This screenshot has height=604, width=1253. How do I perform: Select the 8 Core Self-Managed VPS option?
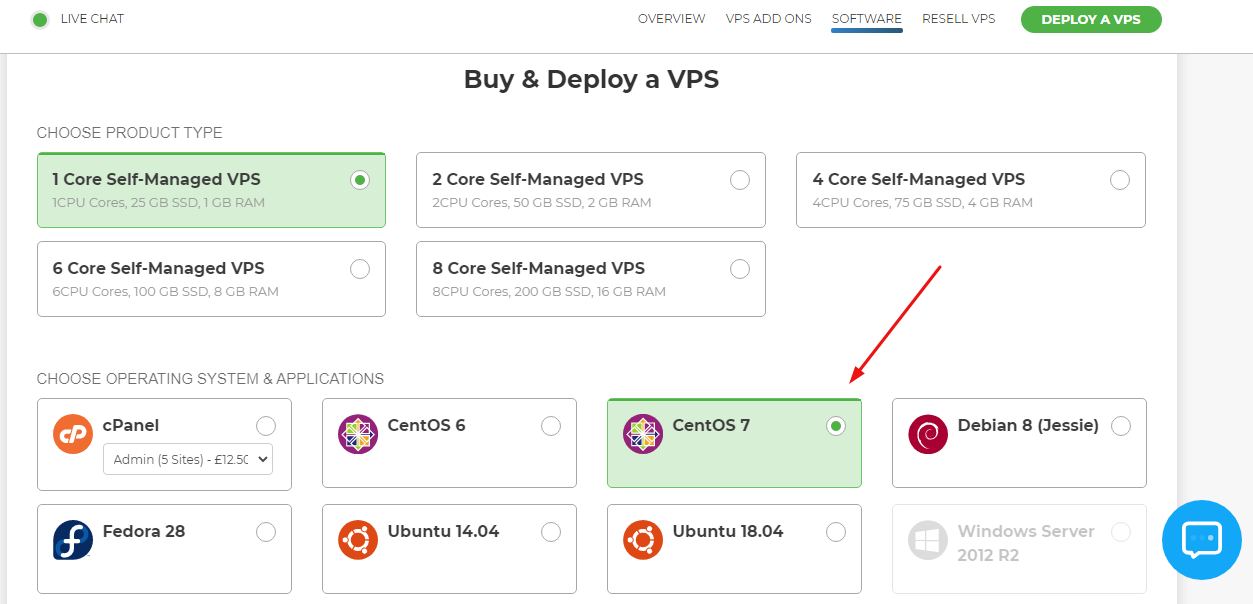click(740, 268)
